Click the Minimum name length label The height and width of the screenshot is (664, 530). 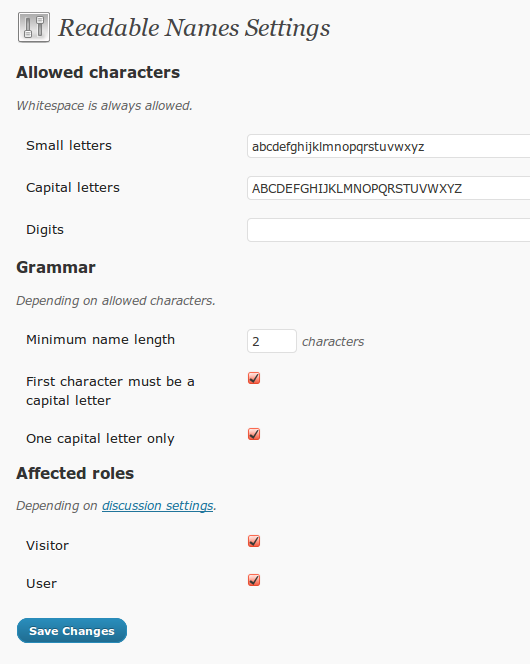coord(100,340)
